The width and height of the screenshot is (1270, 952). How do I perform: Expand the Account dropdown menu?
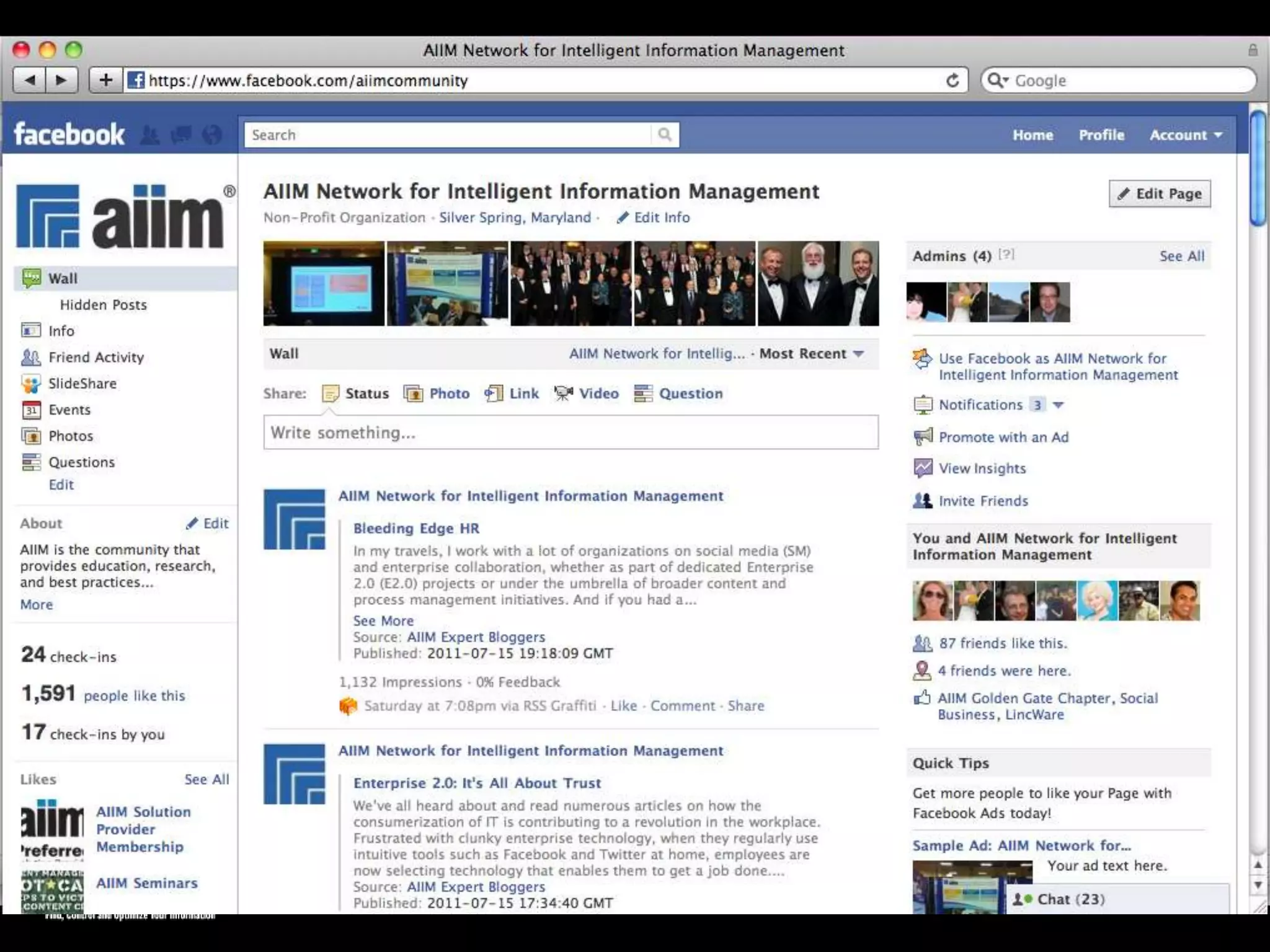[x=1185, y=135]
